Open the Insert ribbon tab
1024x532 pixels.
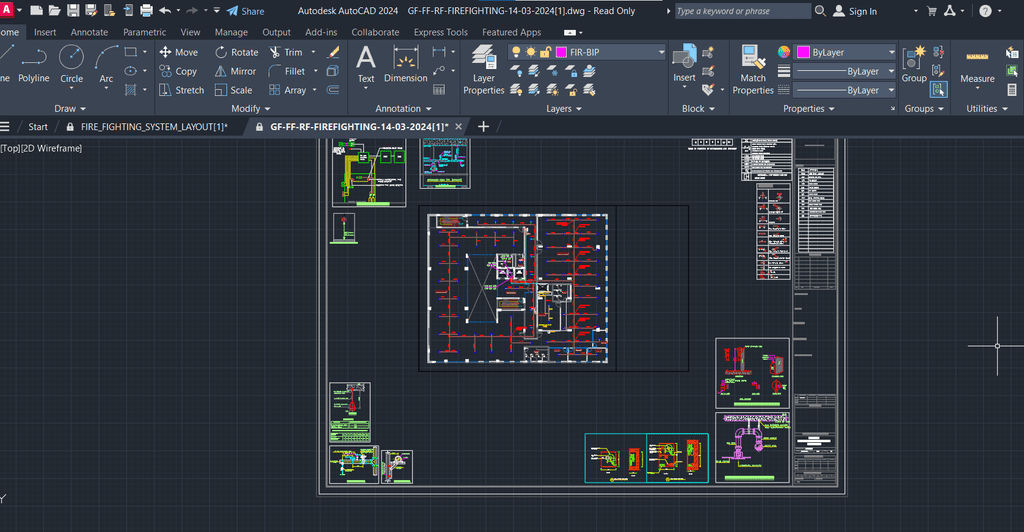tap(45, 32)
